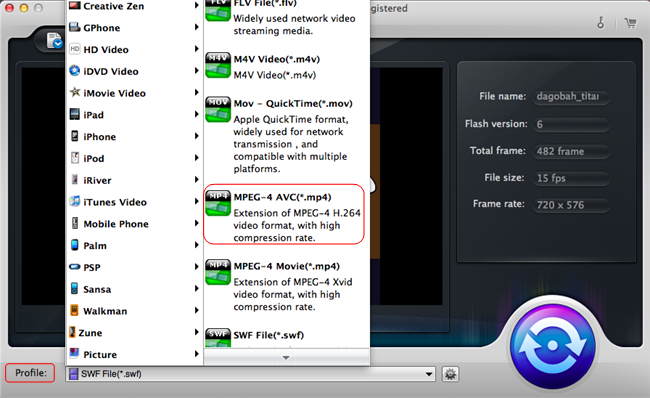Expand the HD Video submenu arrow

point(196,49)
